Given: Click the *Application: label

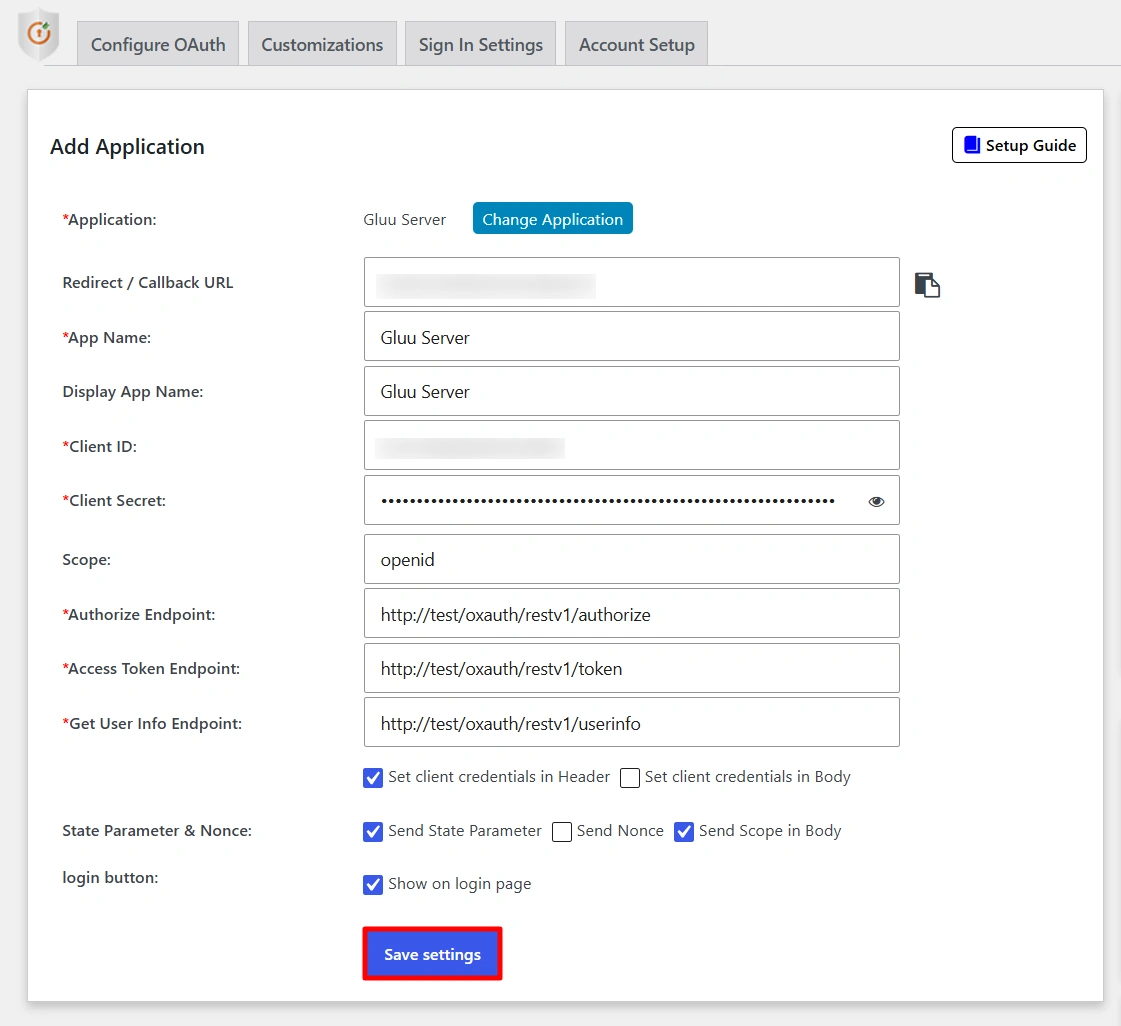Looking at the screenshot, I should click(109, 219).
